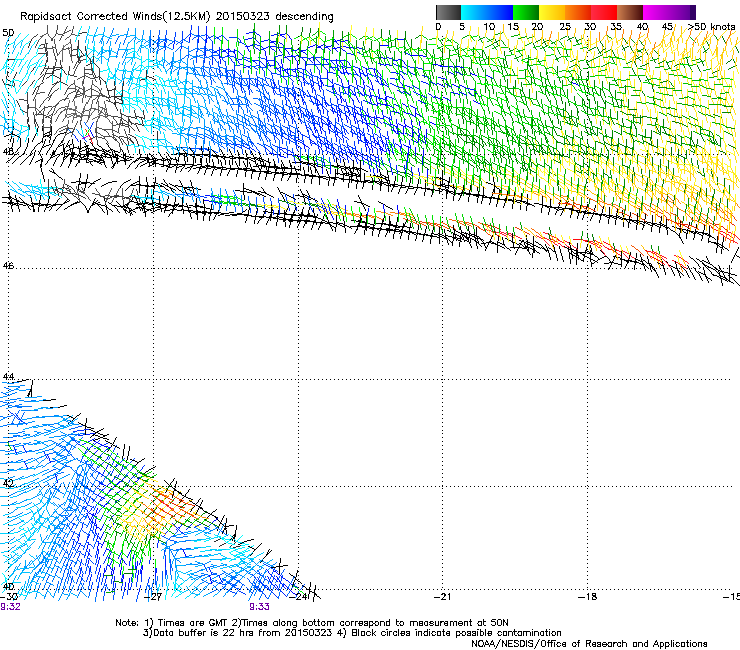Click the orange 25-30 knots legend segment
The height and width of the screenshot is (650, 740).
tap(578, 12)
